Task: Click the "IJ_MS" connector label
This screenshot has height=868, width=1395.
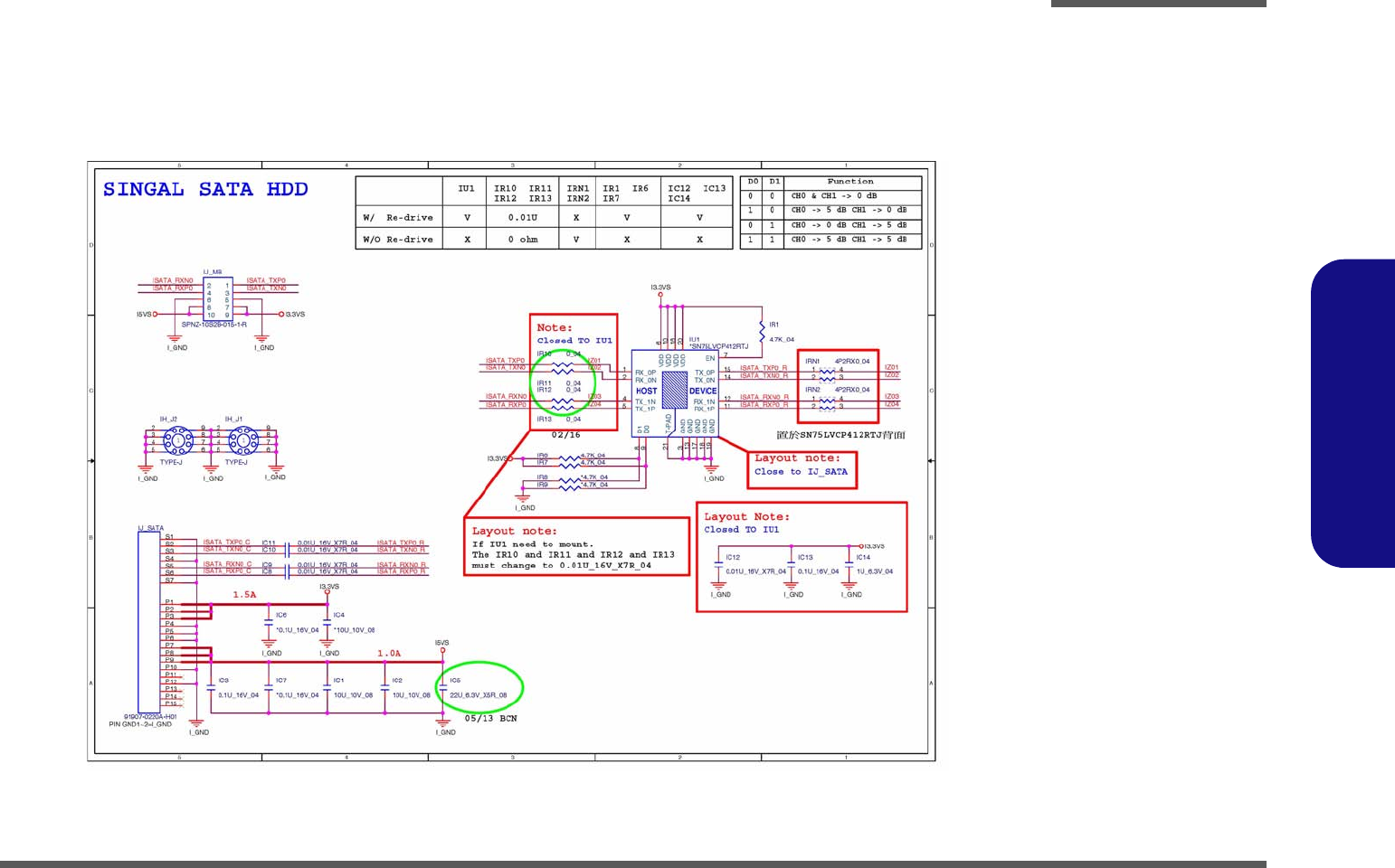Action: 213,272
